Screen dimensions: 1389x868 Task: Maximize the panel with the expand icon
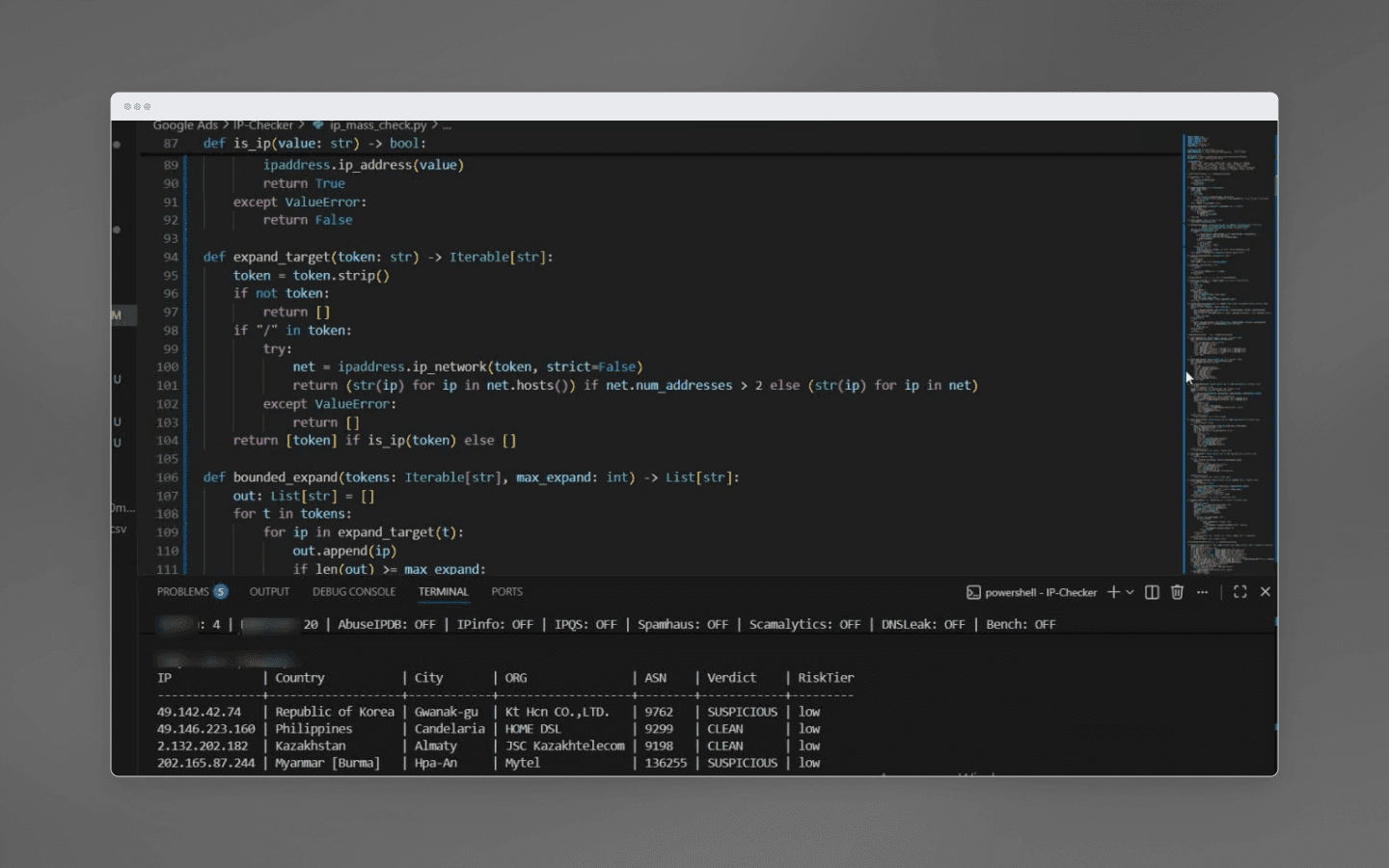[1239, 591]
